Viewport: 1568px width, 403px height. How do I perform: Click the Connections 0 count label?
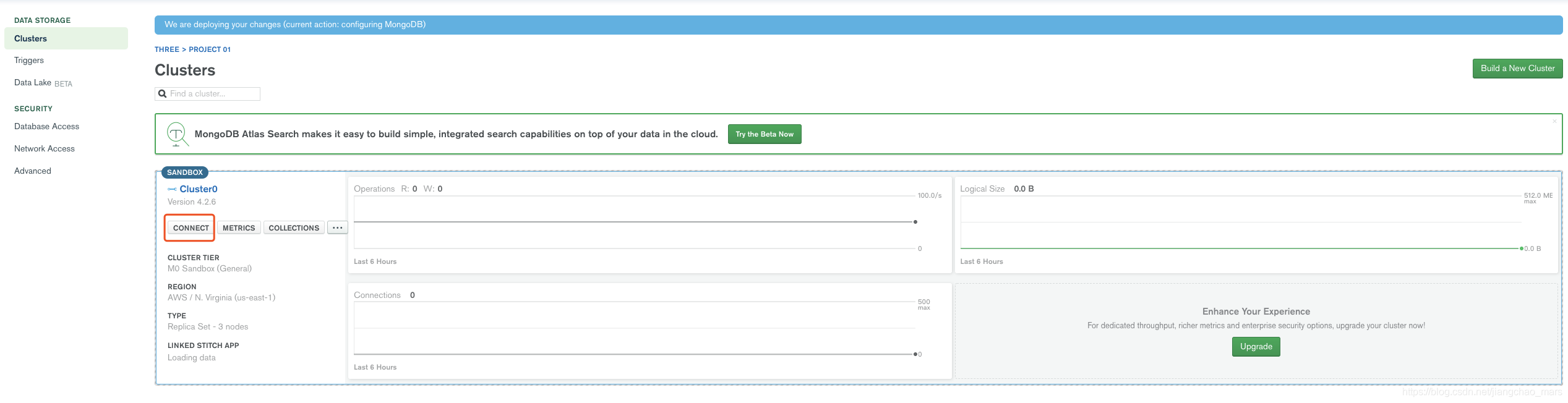(413, 295)
